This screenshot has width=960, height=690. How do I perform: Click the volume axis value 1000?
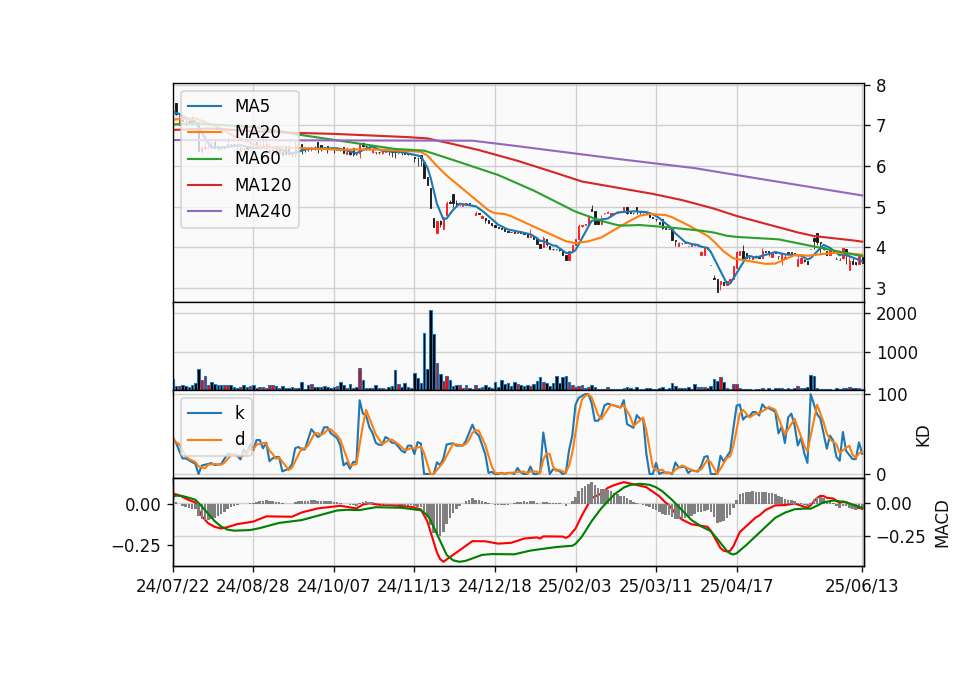[x=896, y=353]
